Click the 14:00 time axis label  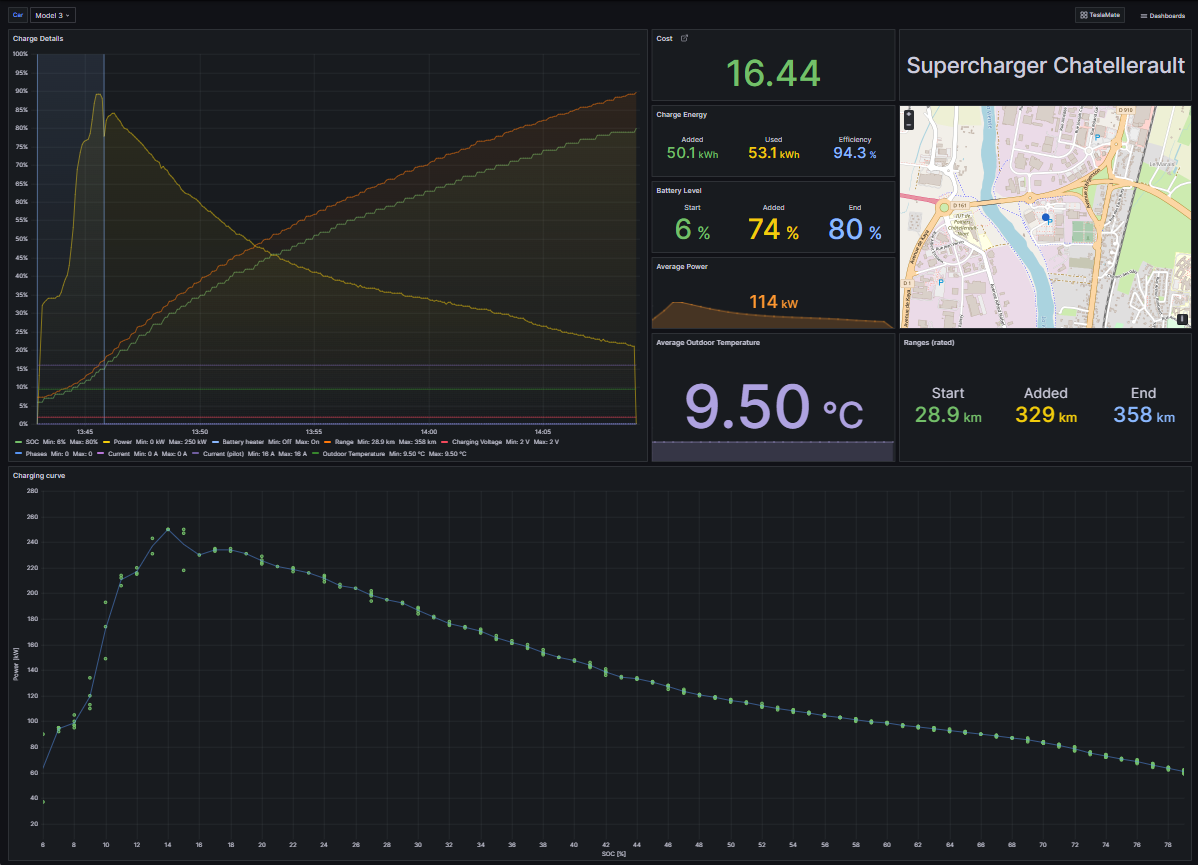point(429,432)
